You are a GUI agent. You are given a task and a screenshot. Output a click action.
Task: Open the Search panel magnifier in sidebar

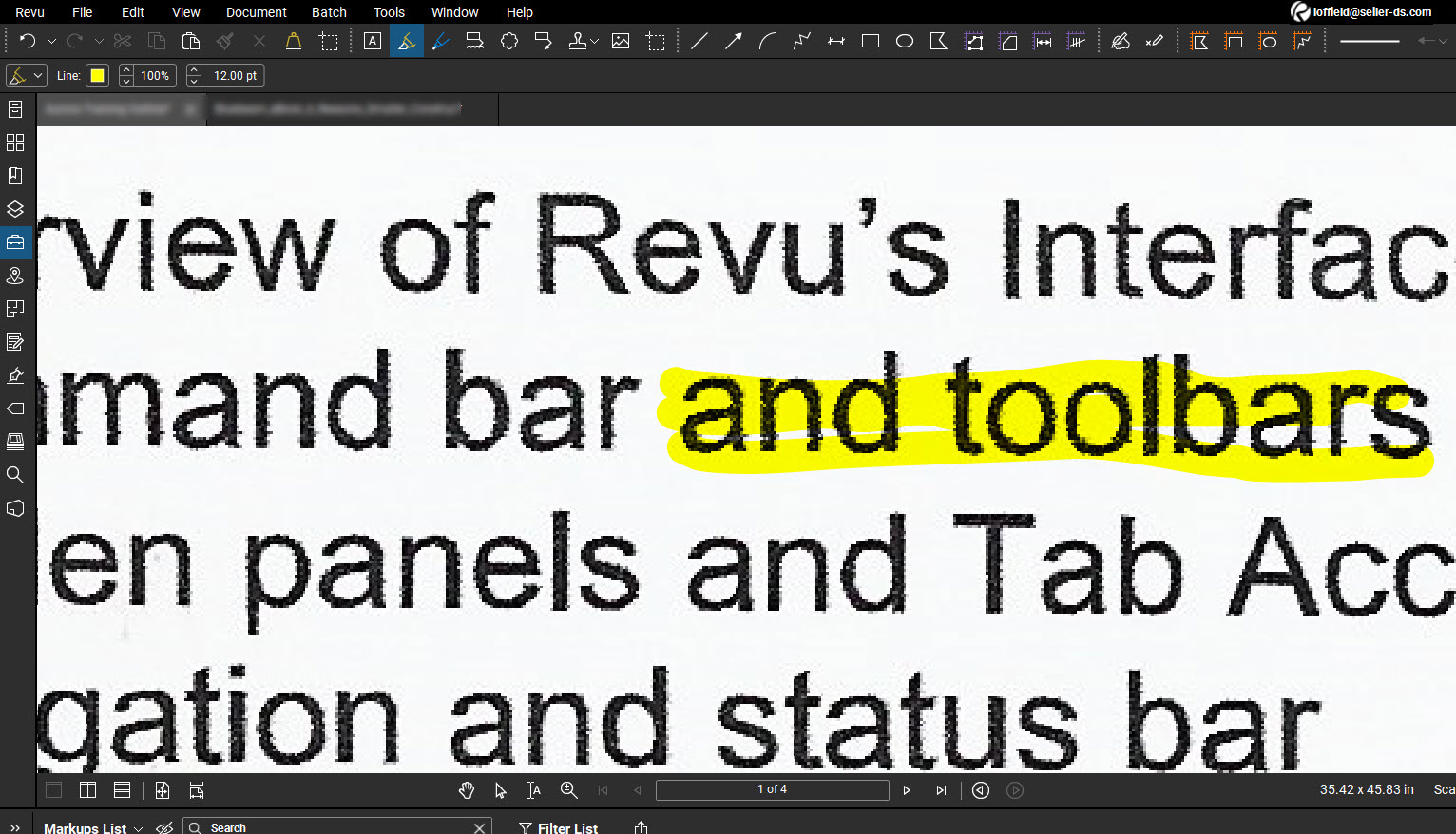pyautogui.click(x=15, y=475)
